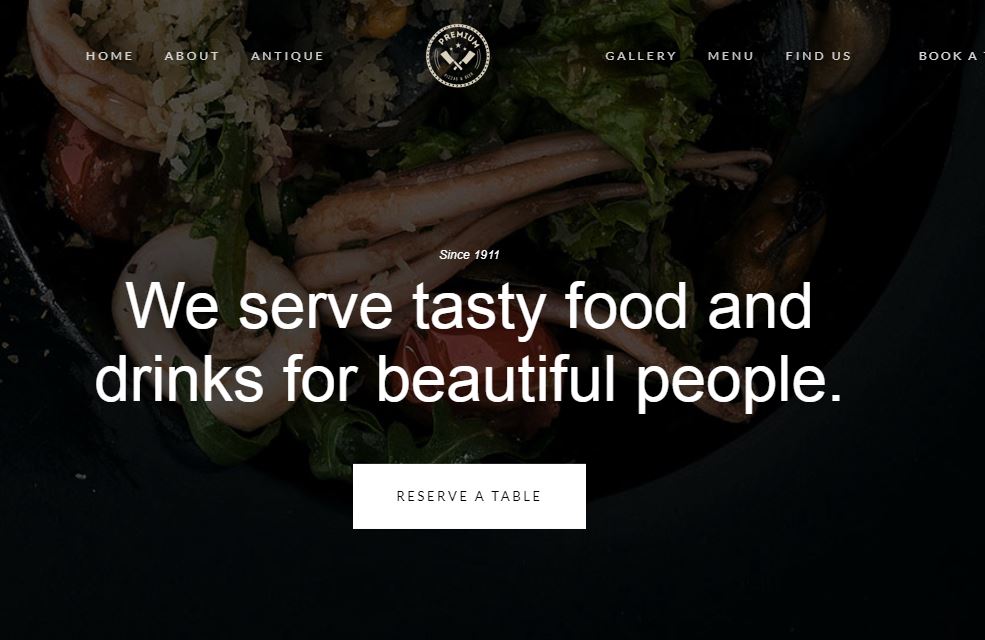
Task: Click the red tomato in hero photo
Action: (88, 171)
